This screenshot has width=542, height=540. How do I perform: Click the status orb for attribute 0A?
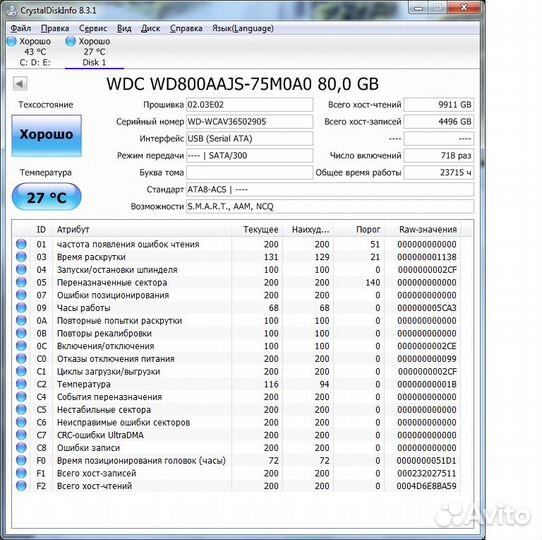(21, 320)
